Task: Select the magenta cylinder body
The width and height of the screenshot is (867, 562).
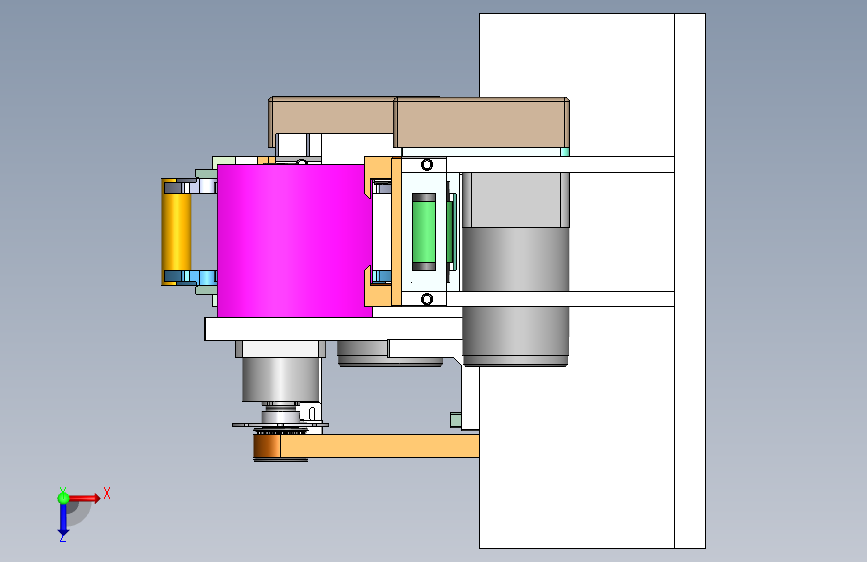Action: point(294,241)
